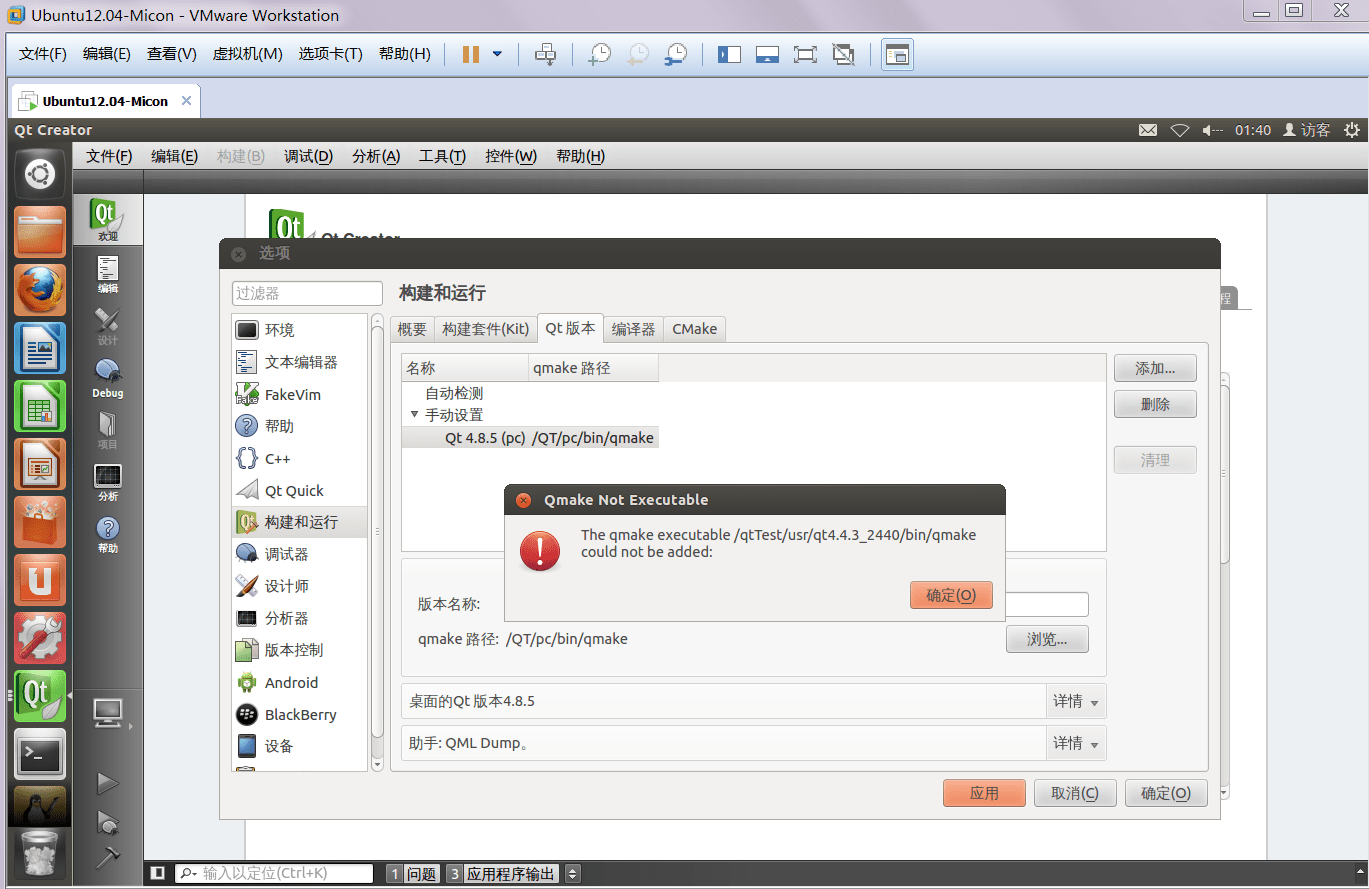Open the 编译器 tab
The image size is (1369, 889).
(634, 329)
